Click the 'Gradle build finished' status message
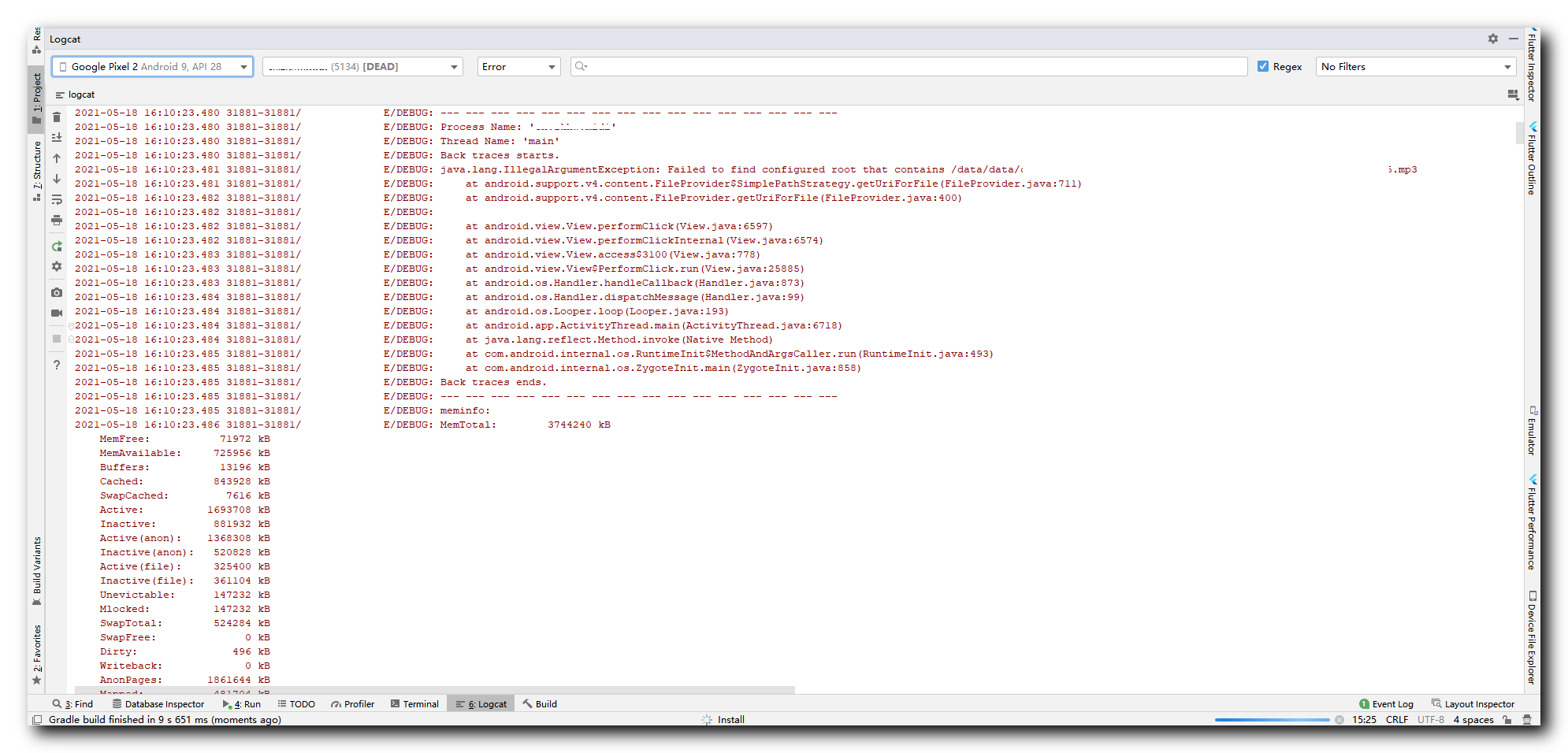The height and width of the screenshot is (753, 1568). [x=165, y=719]
